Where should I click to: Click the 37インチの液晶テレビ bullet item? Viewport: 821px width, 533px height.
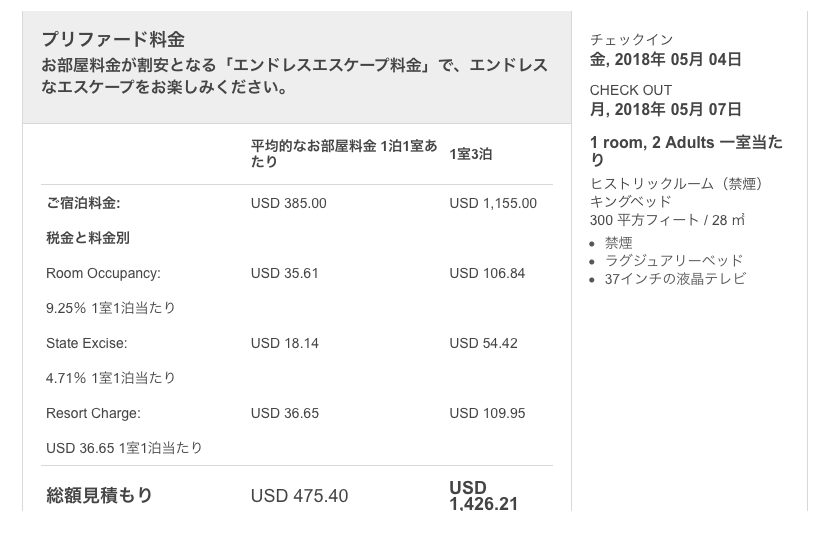675,279
